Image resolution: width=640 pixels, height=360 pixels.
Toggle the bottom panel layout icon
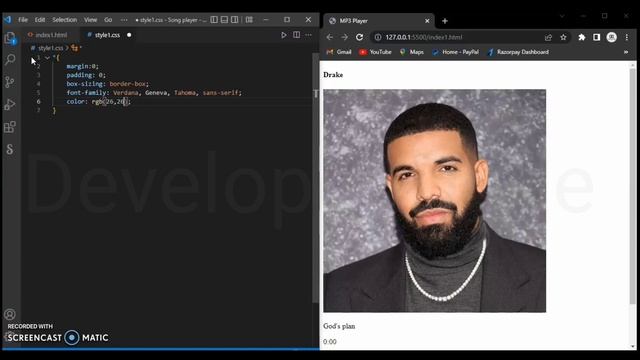tap(224, 20)
